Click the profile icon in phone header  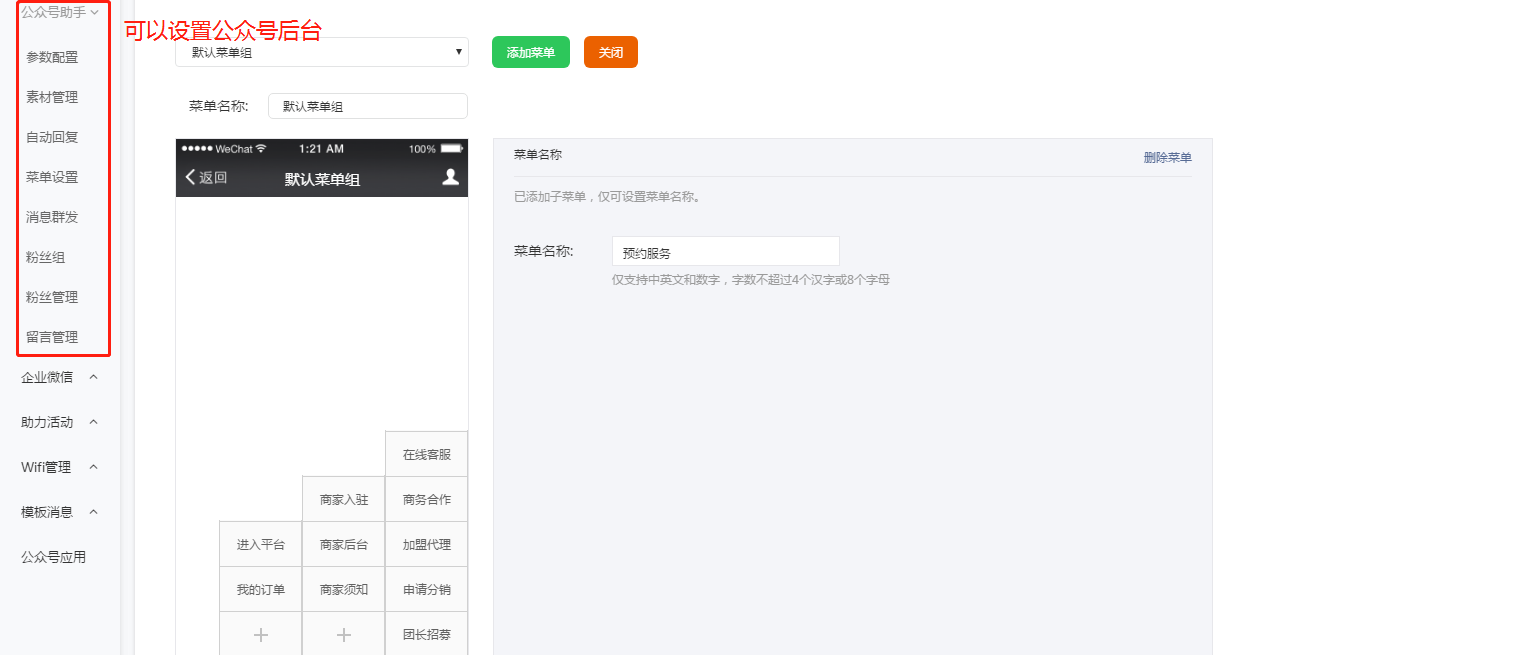tap(450, 177)
